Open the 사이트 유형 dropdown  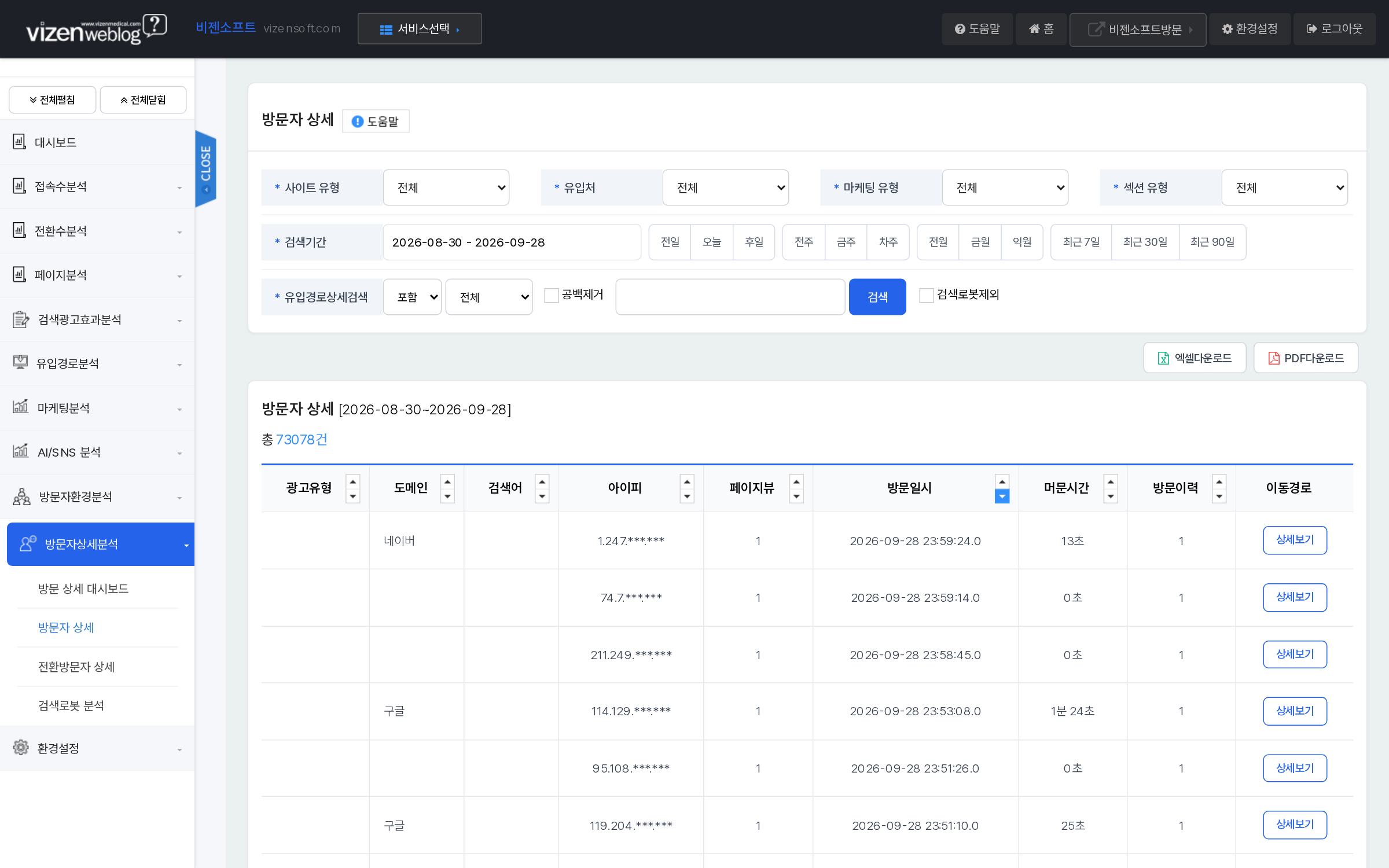point(446,187)
